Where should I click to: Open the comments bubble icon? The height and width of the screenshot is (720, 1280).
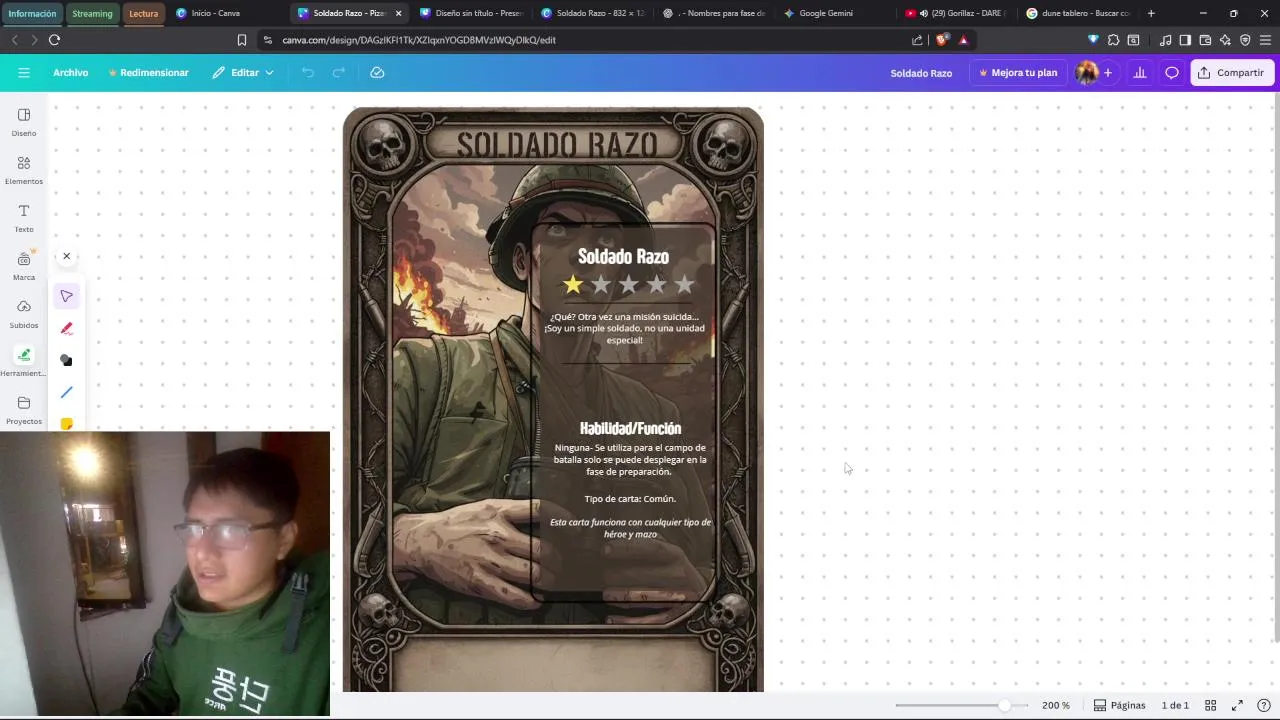(x=1172, y=73)
